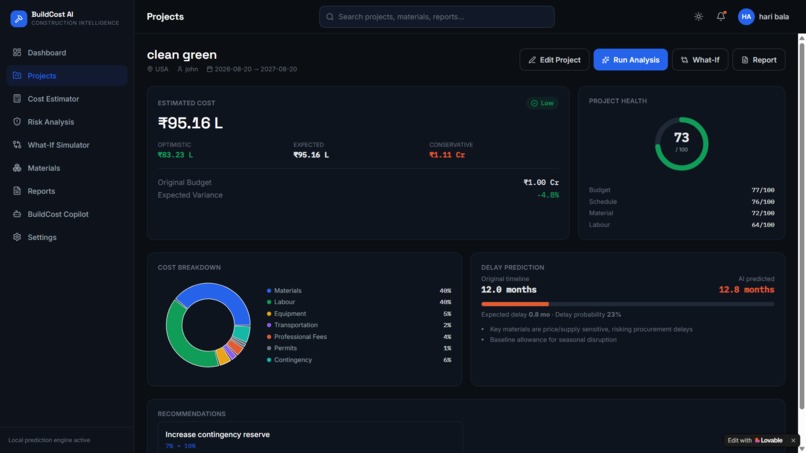The width and height of the screenshot is (806, 453).
Task: Click the purple Transportation legend dot
Action: pyautogui.click(x=269, y=325)
